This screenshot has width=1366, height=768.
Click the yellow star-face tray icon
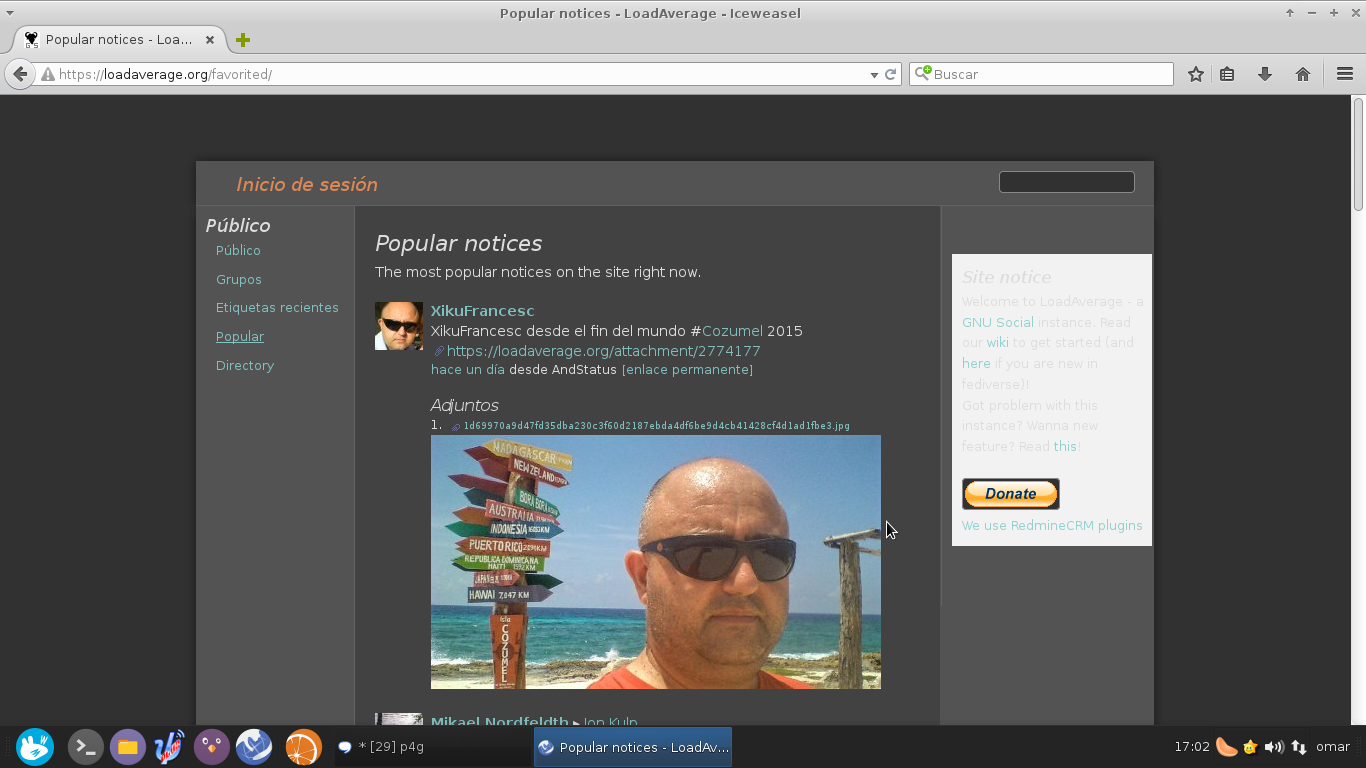click(1250, 747)
